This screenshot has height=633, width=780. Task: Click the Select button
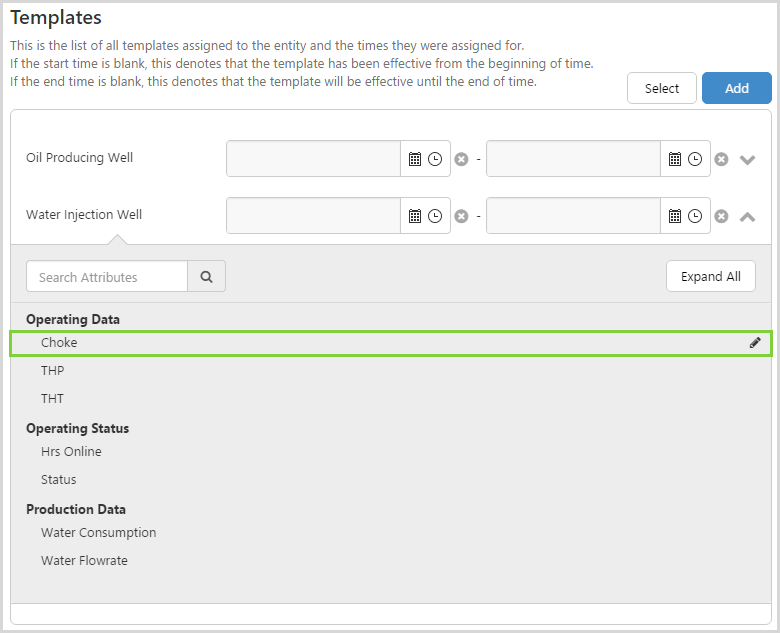[x=661, y=88]
